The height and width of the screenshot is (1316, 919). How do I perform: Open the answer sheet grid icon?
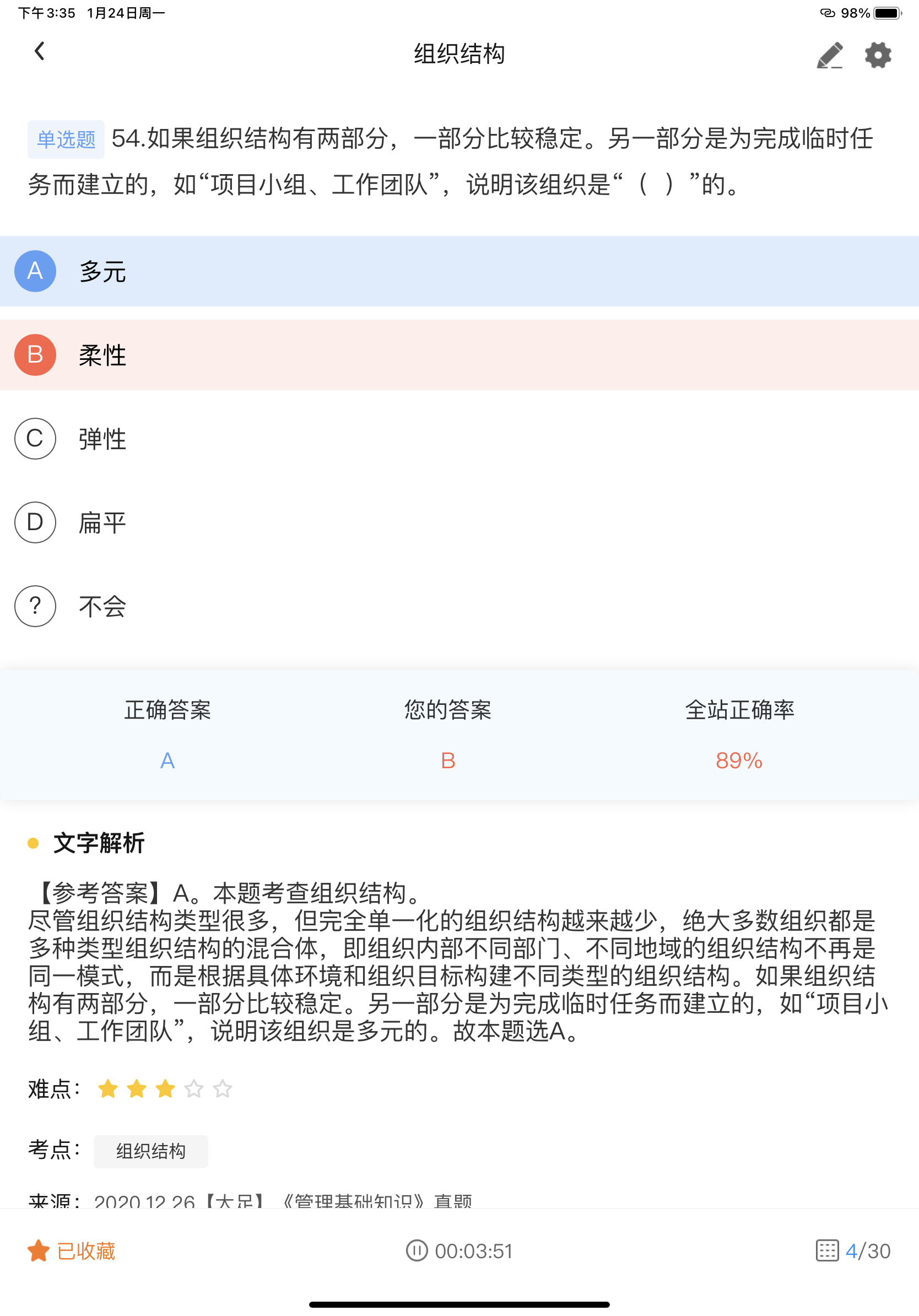[827, 1250]
